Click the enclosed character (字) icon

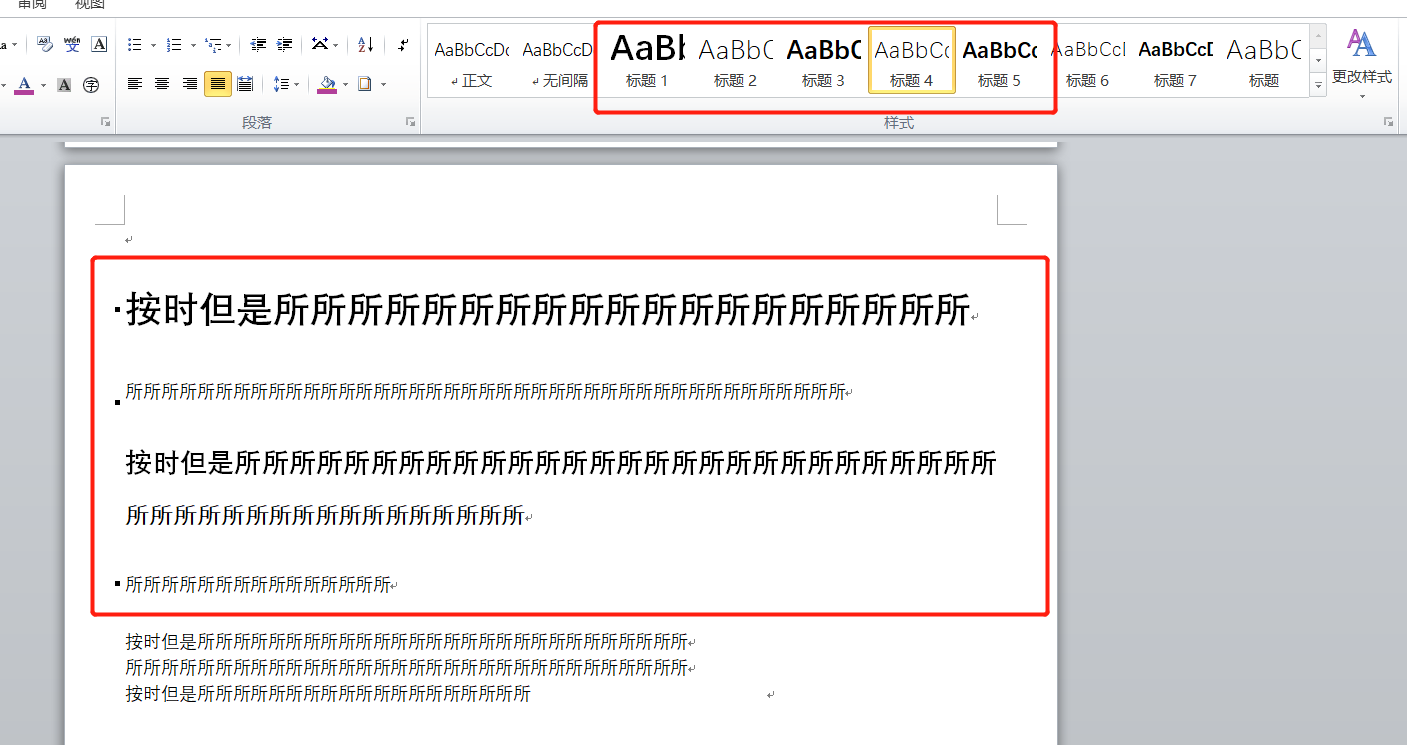pyautogui.click(x=91, y=85)
